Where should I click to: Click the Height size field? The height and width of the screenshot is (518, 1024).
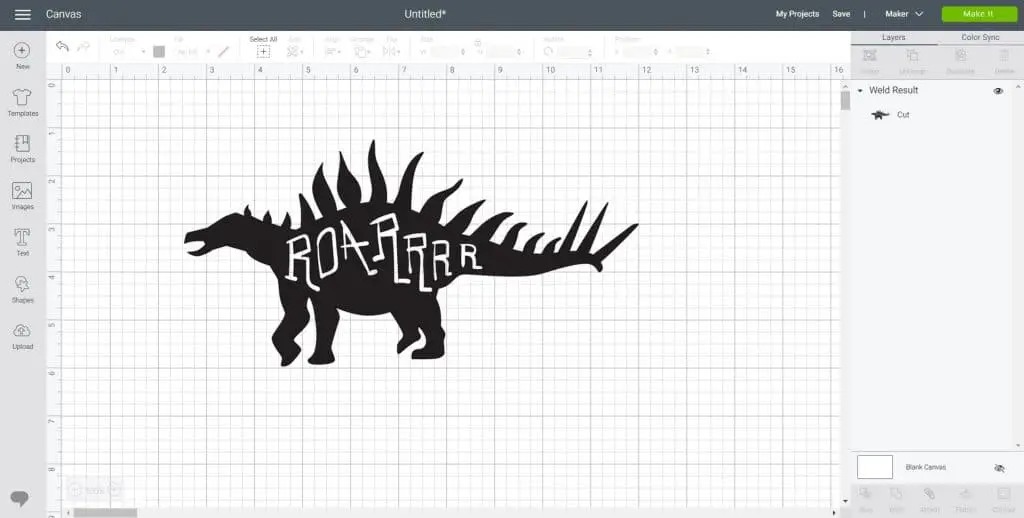[504, 52]
